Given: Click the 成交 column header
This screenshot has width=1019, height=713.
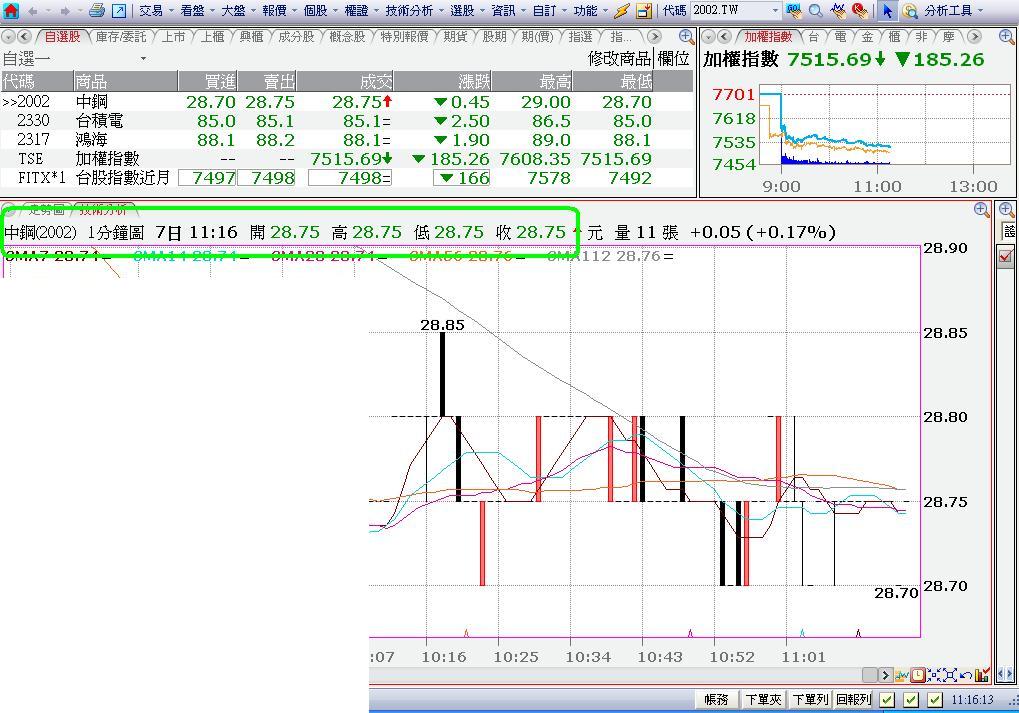Looking at the screenshot, I should 345,81.
